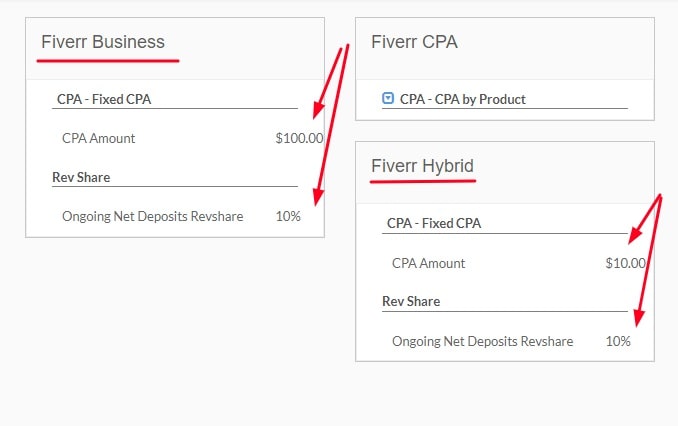Select CPA - Fixed CPA in Fiverr Business
This screenshot has width=678, height=426.
coord(104,99)
